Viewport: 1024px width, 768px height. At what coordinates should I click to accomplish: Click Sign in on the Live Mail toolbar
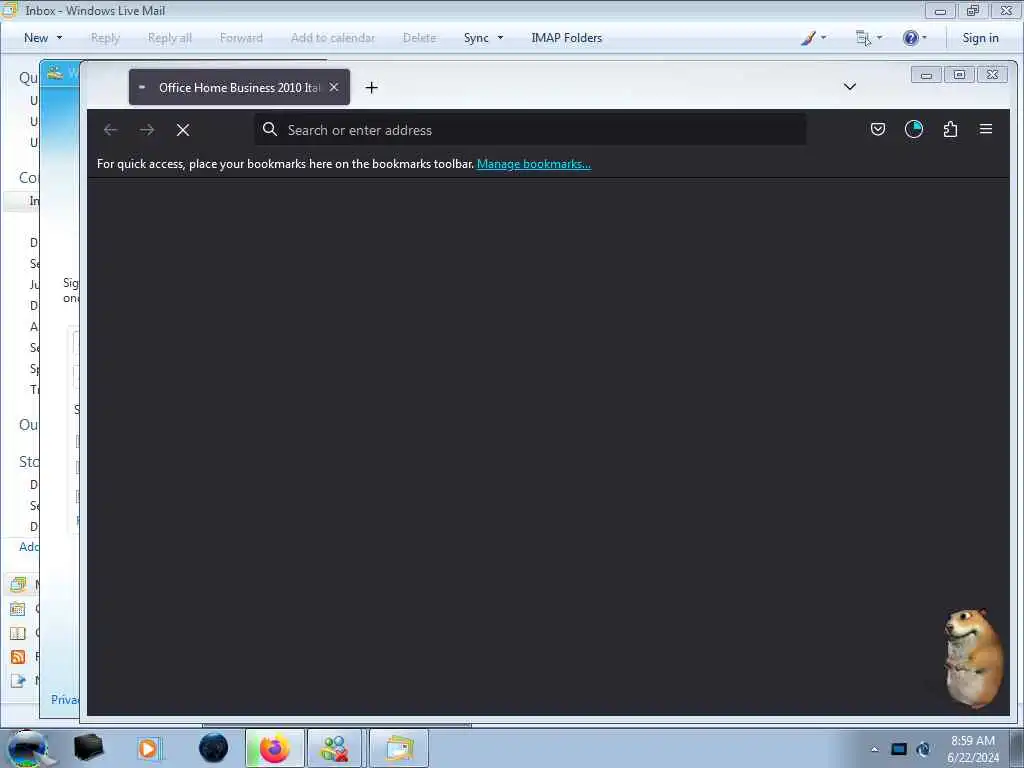coord(980,38)
